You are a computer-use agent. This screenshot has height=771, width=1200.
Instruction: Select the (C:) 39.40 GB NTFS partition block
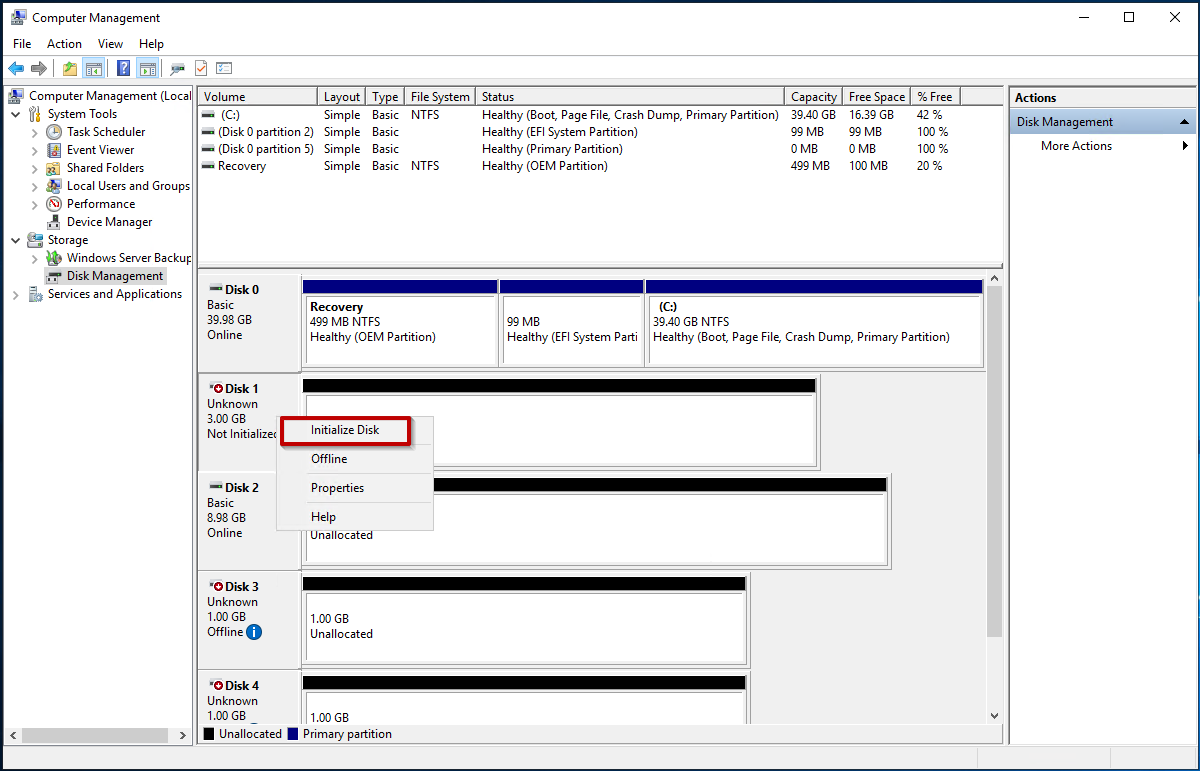(814, 323)
